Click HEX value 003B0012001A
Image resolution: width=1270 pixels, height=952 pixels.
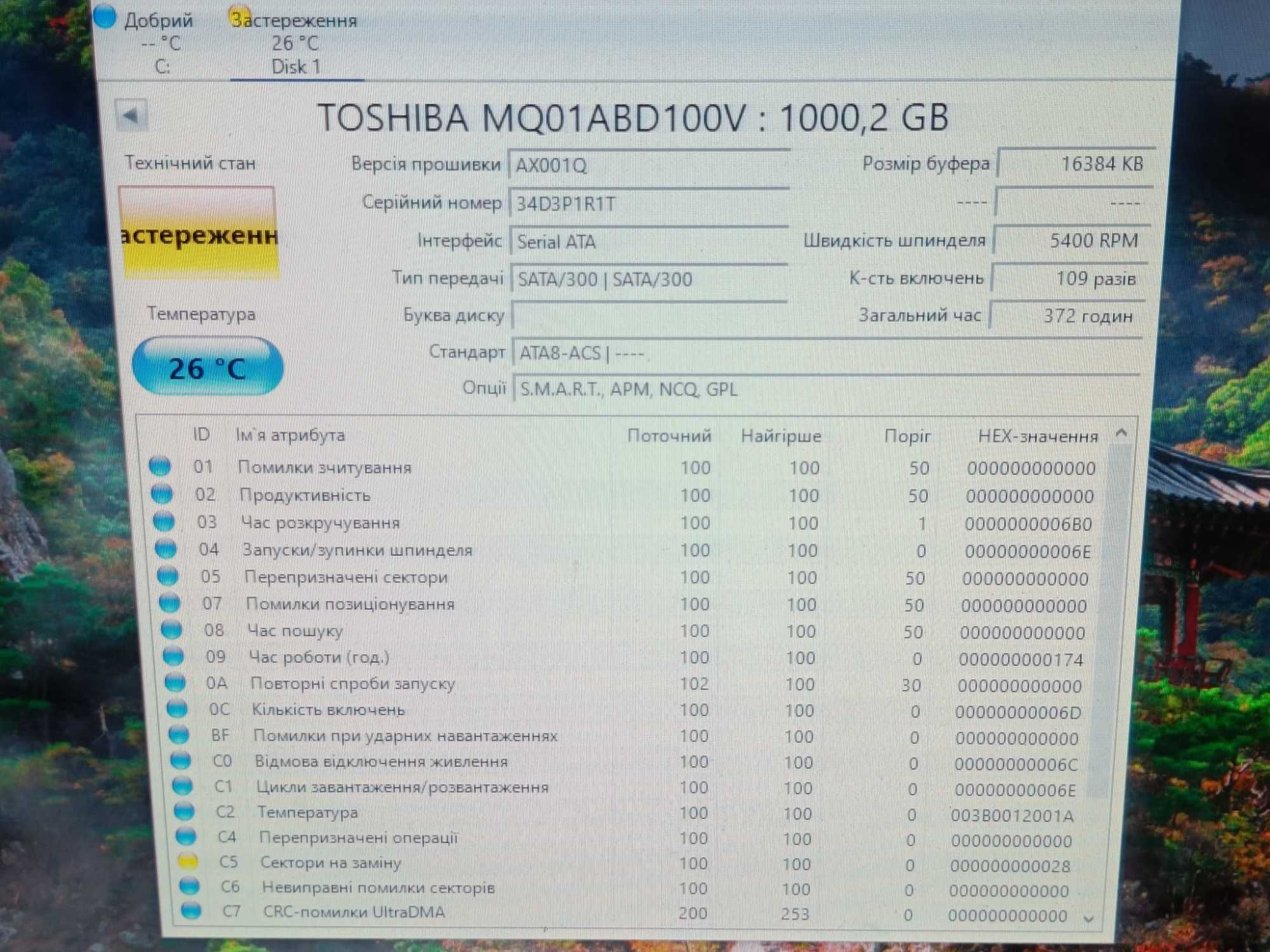(1012, 816)
